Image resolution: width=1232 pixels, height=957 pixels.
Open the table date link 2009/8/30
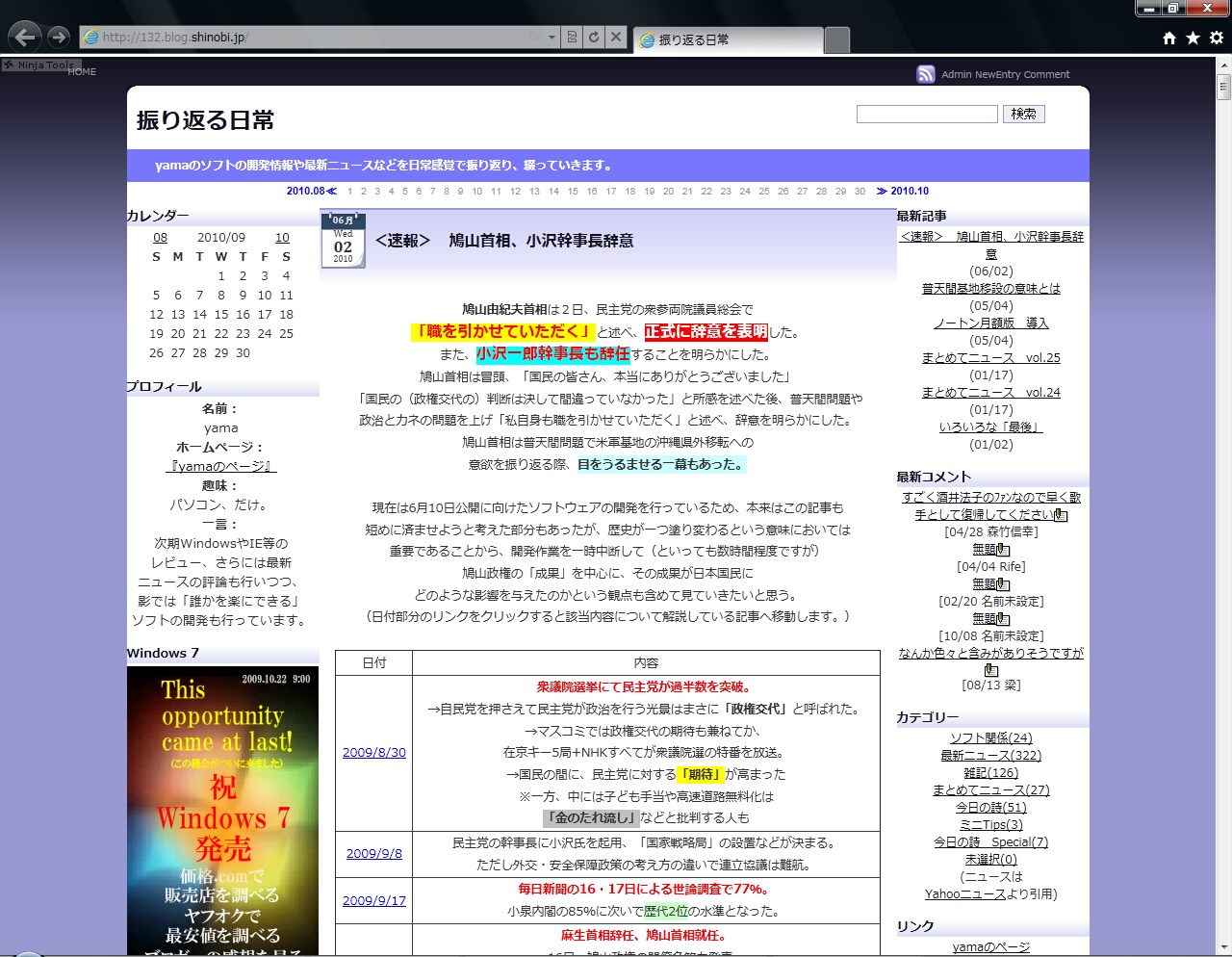[374, 752]
